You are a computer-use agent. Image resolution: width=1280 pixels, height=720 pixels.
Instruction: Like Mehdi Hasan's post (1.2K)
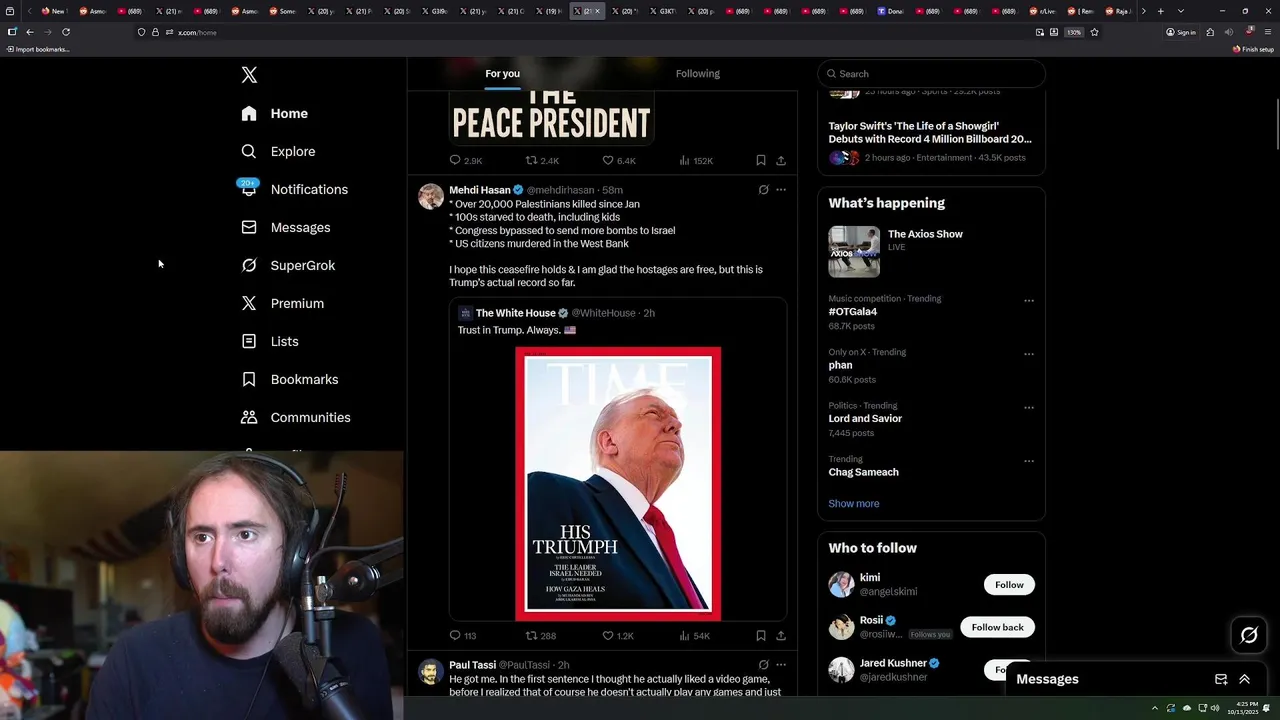[618, 636]
